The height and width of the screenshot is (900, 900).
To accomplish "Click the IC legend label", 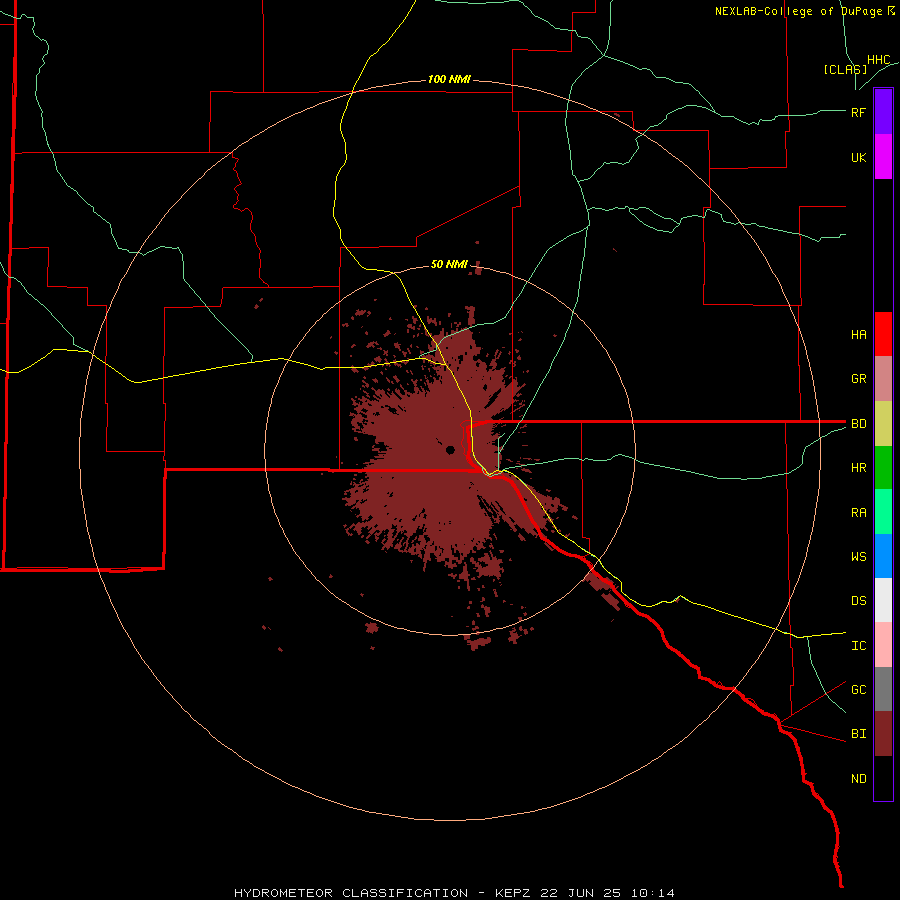I will click(858, 646).
